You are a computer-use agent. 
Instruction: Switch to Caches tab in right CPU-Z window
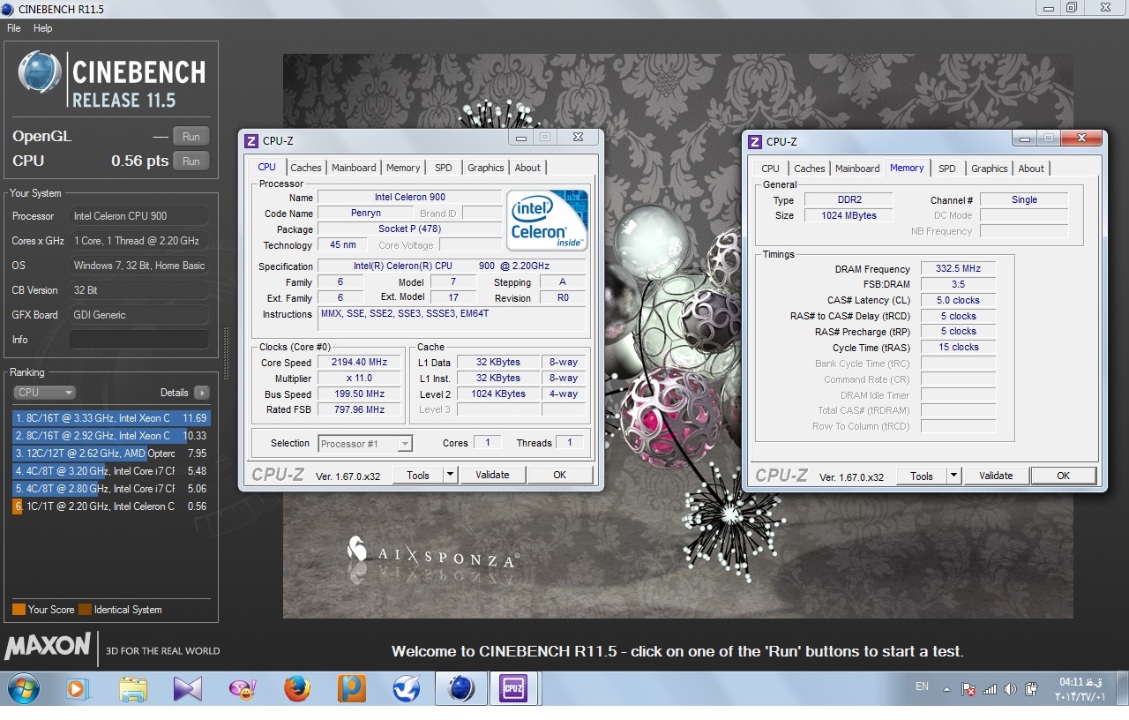click(809, 168)
